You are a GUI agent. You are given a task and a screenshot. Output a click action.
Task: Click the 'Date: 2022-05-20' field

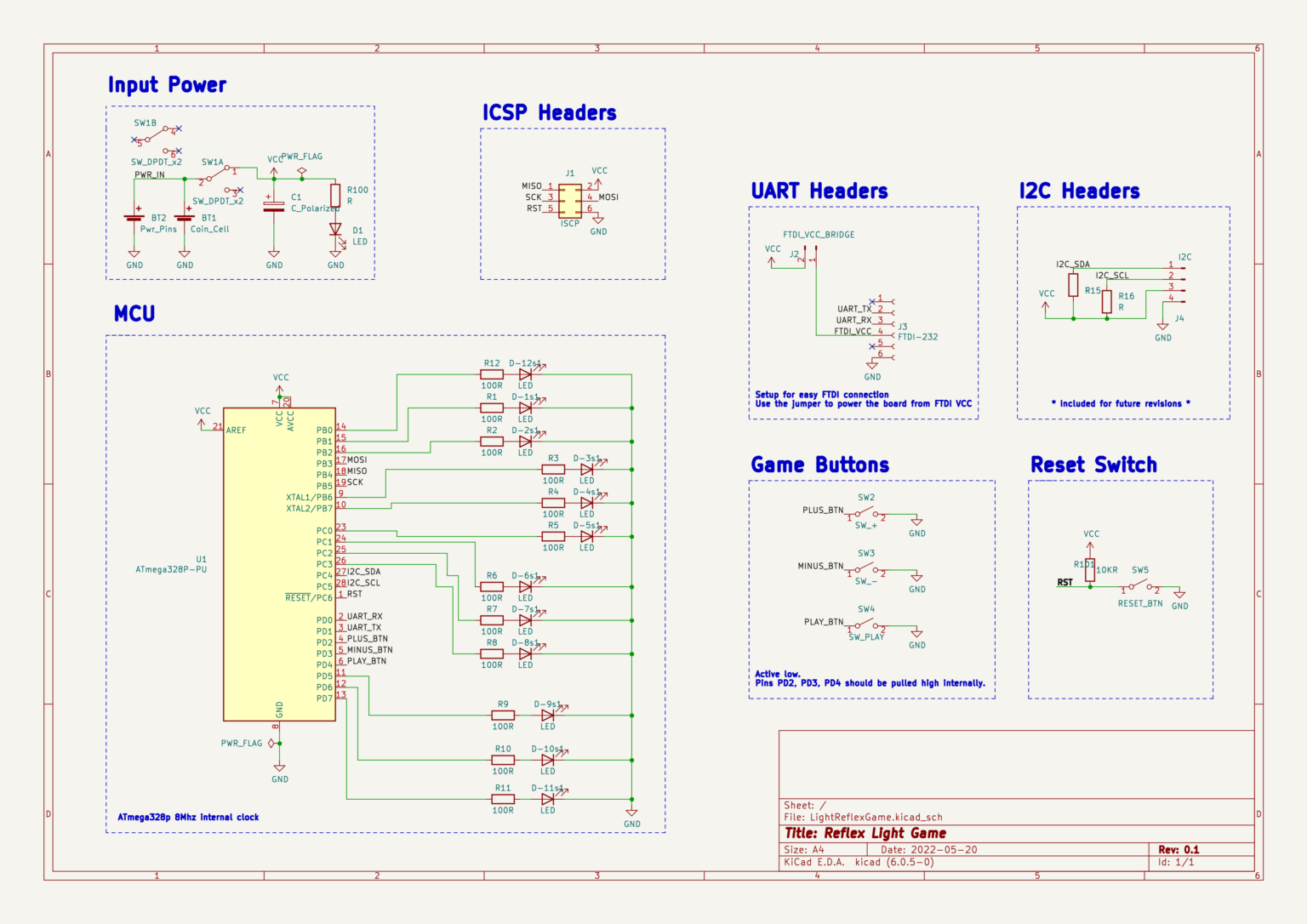coord(929,849)
